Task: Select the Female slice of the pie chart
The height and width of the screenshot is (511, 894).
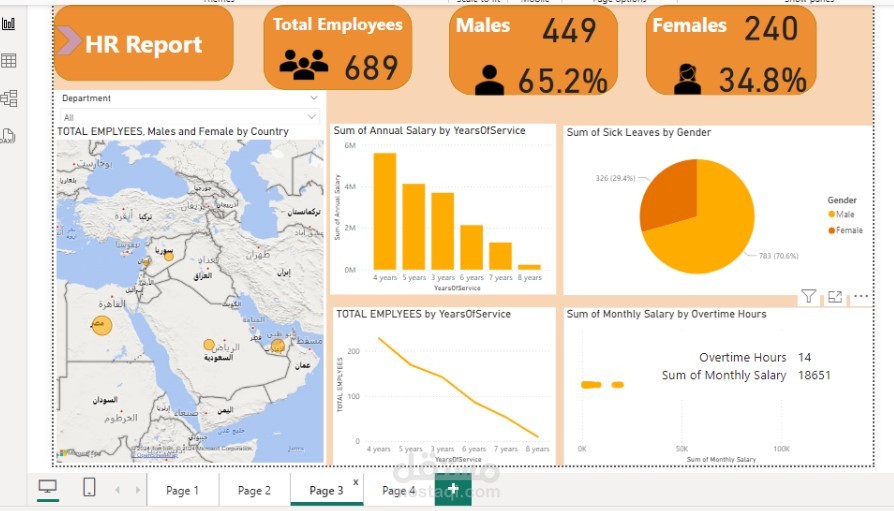Action: [673, 196]
